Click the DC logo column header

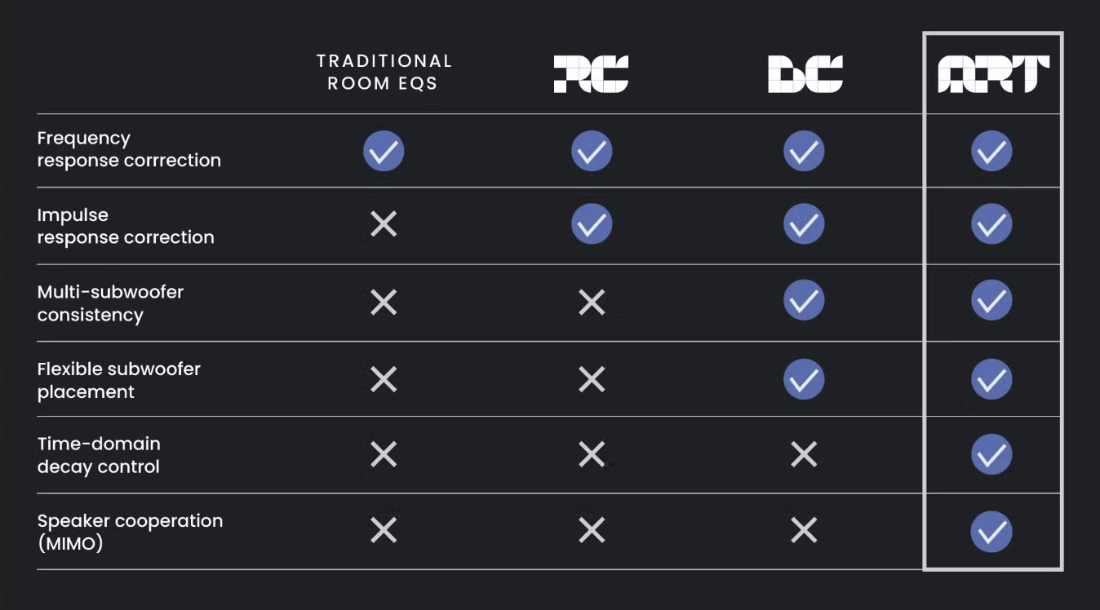[x=805, y=74]
